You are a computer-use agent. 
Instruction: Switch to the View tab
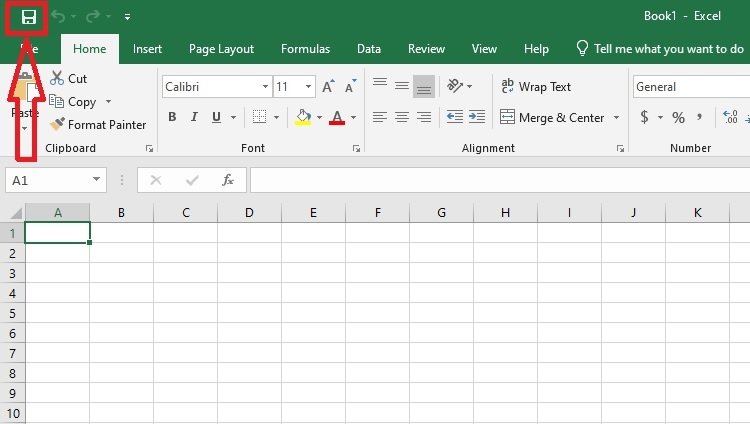pyautogui.click(x=484, y=49)
